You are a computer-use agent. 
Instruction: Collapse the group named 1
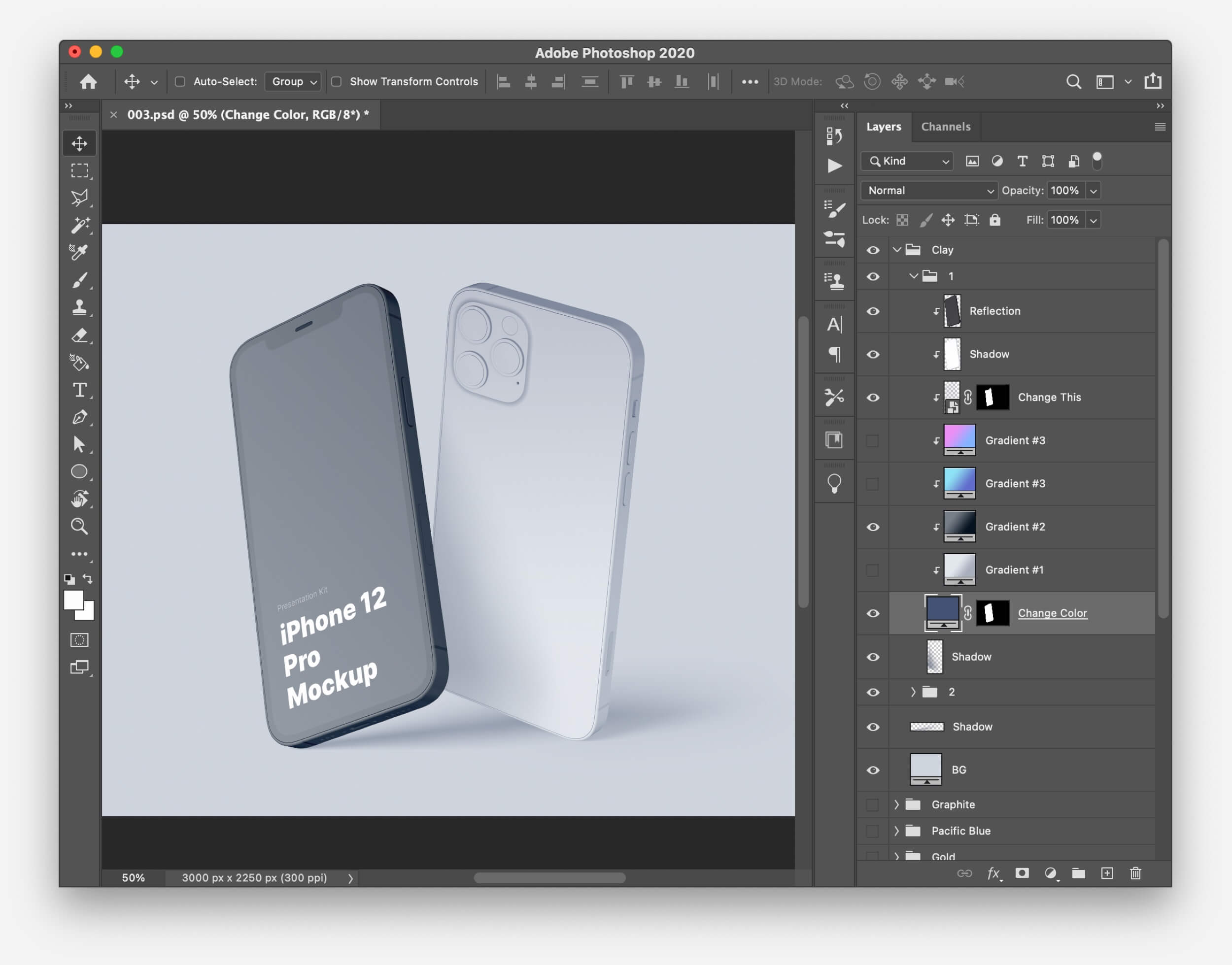(913, 276)
